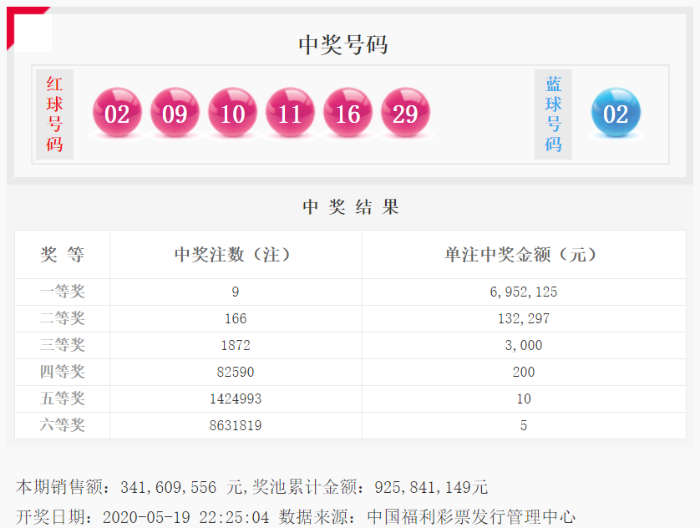Click the red ball numbered 09
This screenshot has width=700, height=528.
pos(175,114)
